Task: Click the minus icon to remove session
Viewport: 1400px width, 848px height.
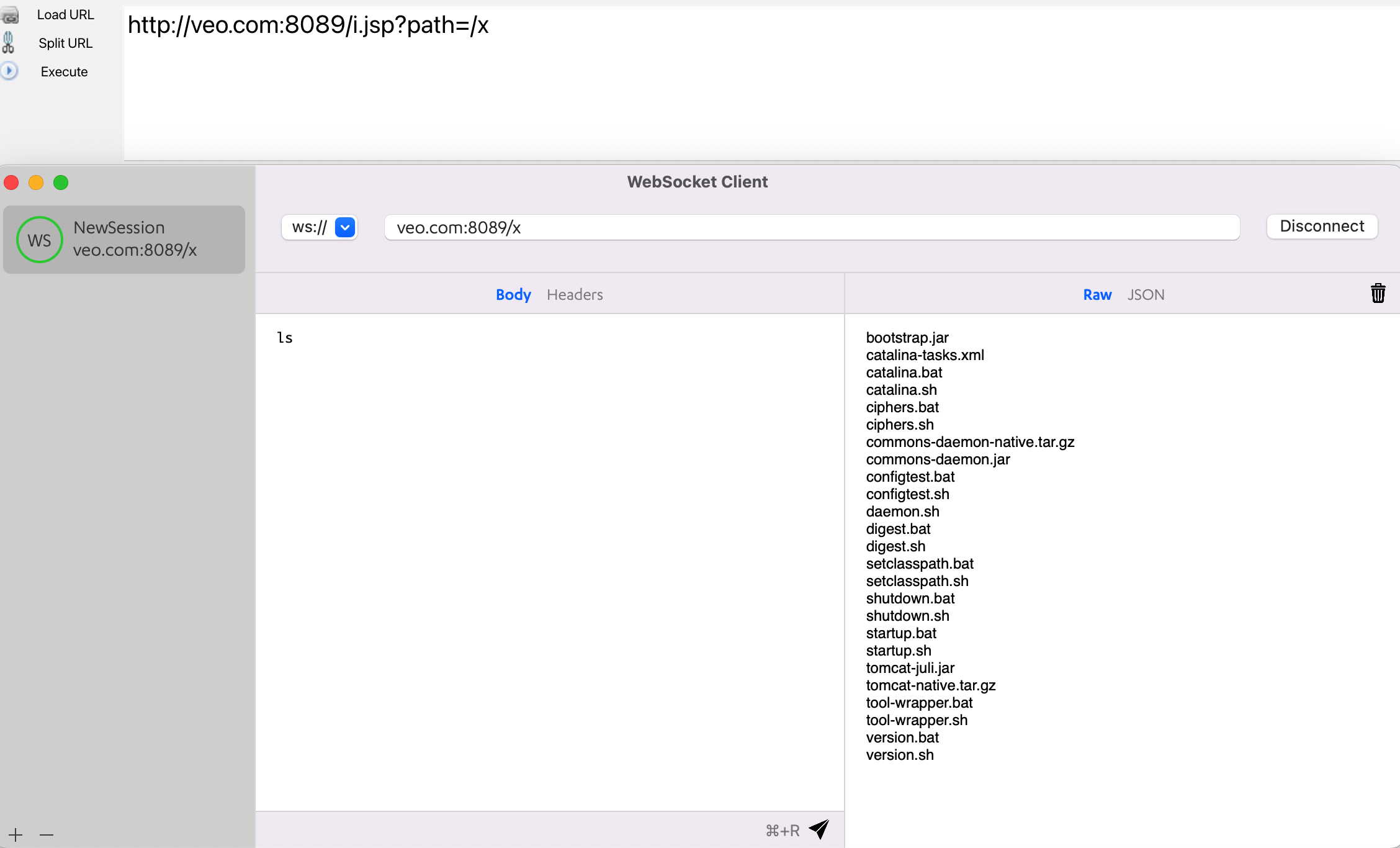Action: point(47,835)
